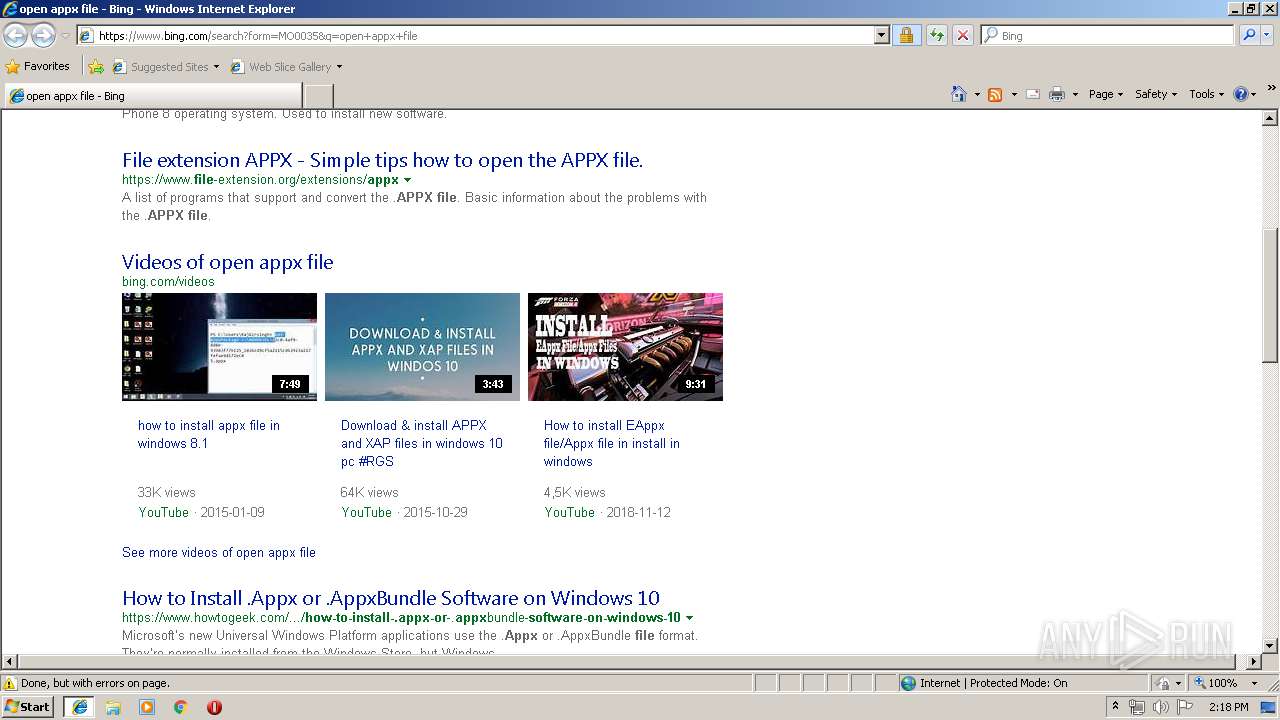Open Windows Explorer folder in taskbar
The width and height of the screenshot is (1280, 720).
pos(113,707)
